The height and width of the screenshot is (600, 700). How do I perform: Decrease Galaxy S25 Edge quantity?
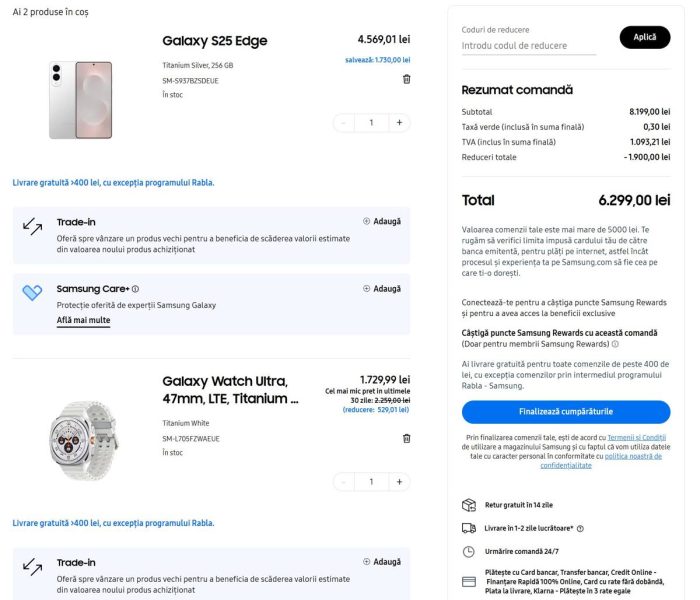click(344, 123)
